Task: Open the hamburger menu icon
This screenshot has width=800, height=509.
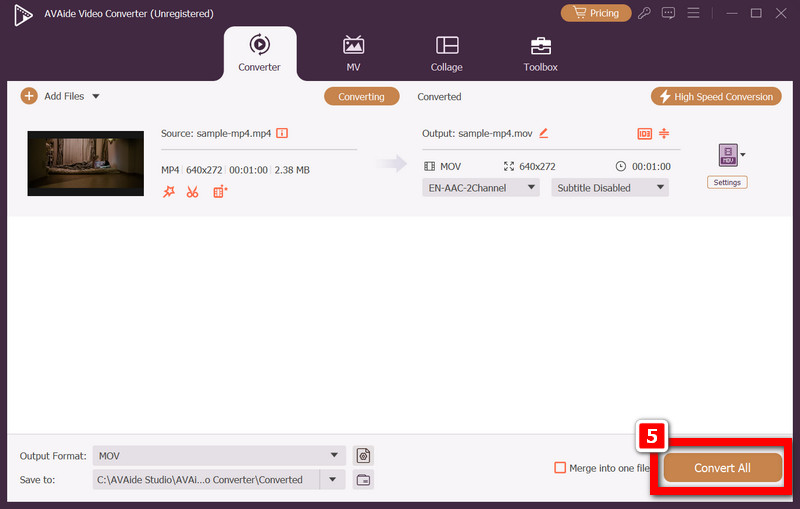Action: 693,13
